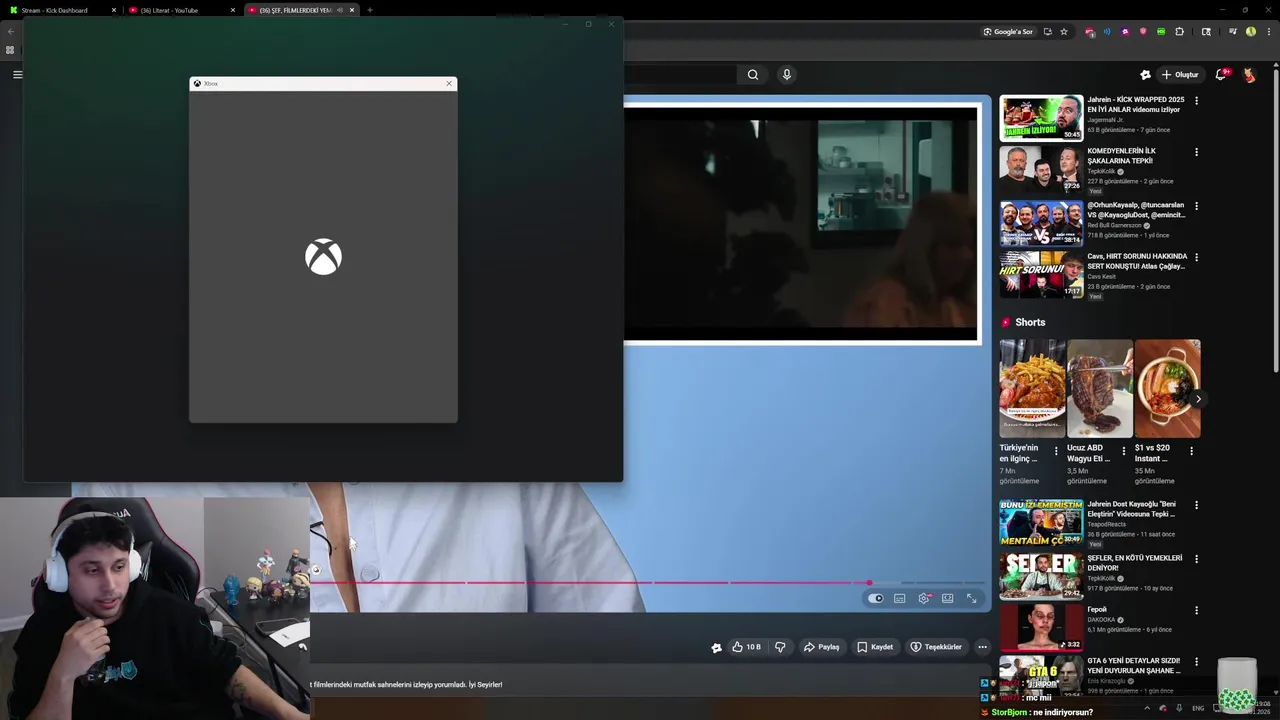Search by voice with microphone icon
This screenshot has width=1280, height=720.
pos(786,74)
